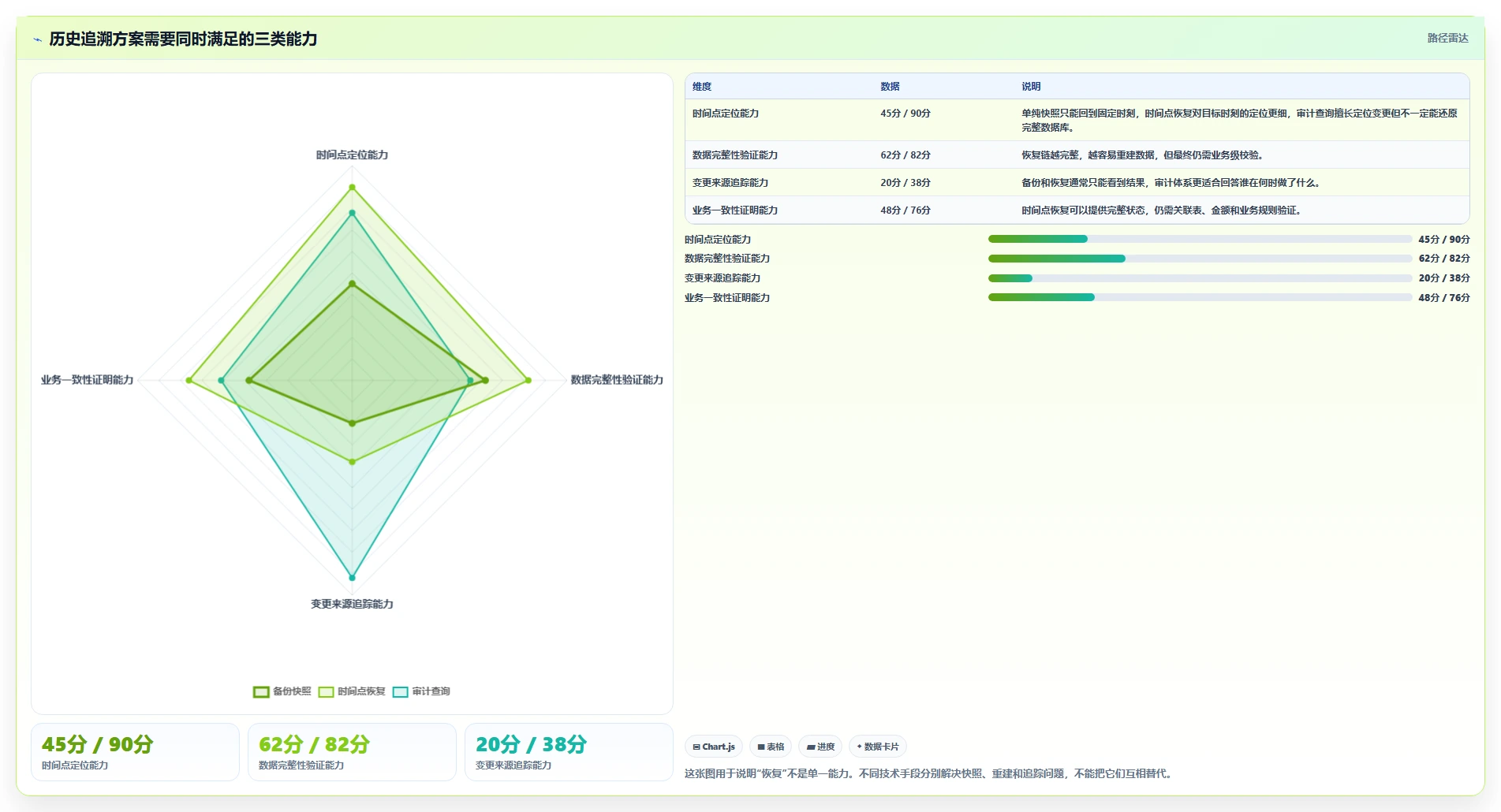Click the 时间点恢复 data point at chart top

pyautogui.click(x=352, y=188)
